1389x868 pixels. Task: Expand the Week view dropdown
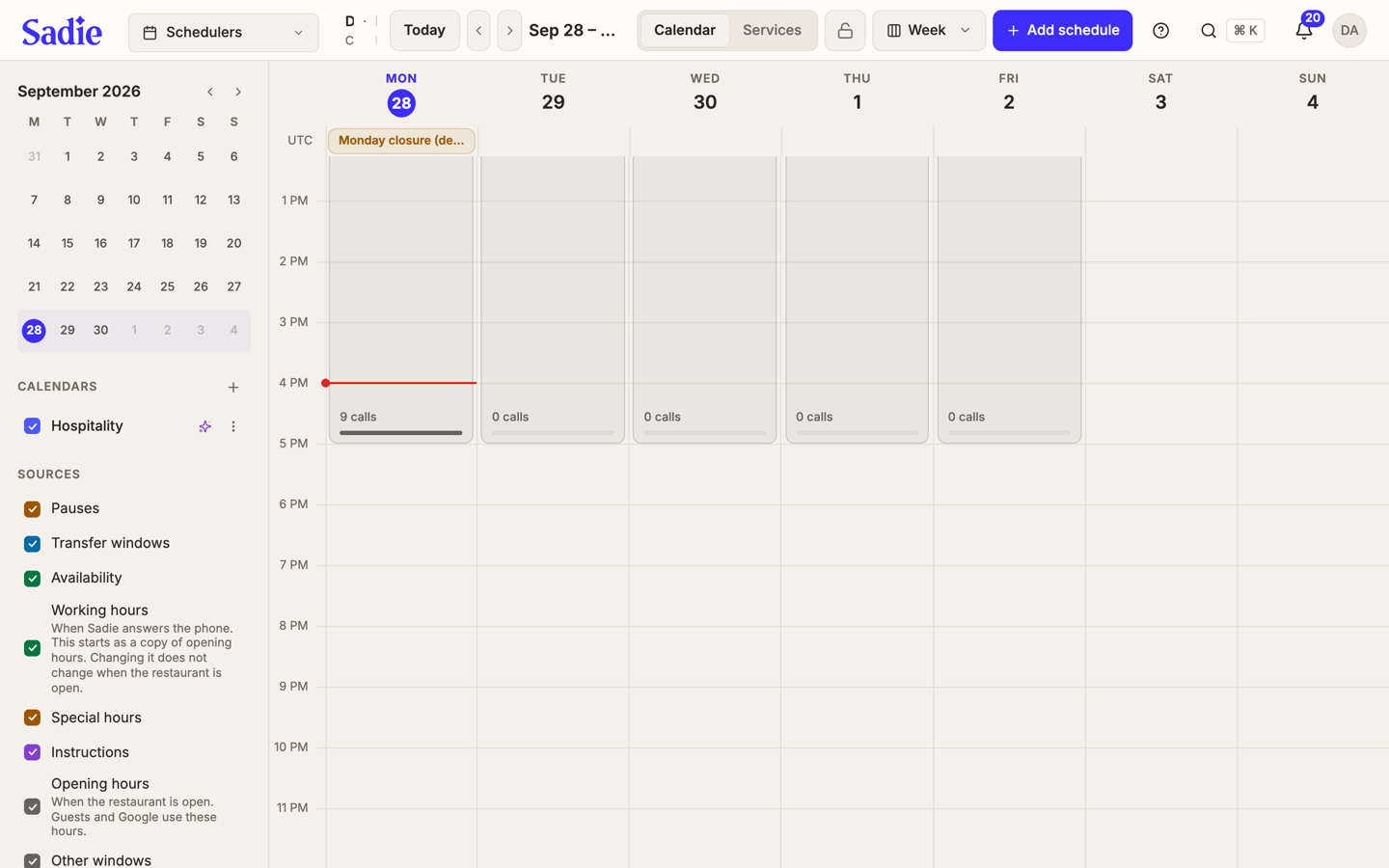929,31
